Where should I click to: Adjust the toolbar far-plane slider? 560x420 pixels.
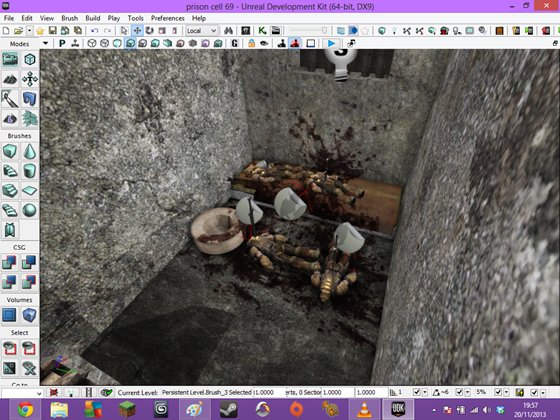pos(308,31)
